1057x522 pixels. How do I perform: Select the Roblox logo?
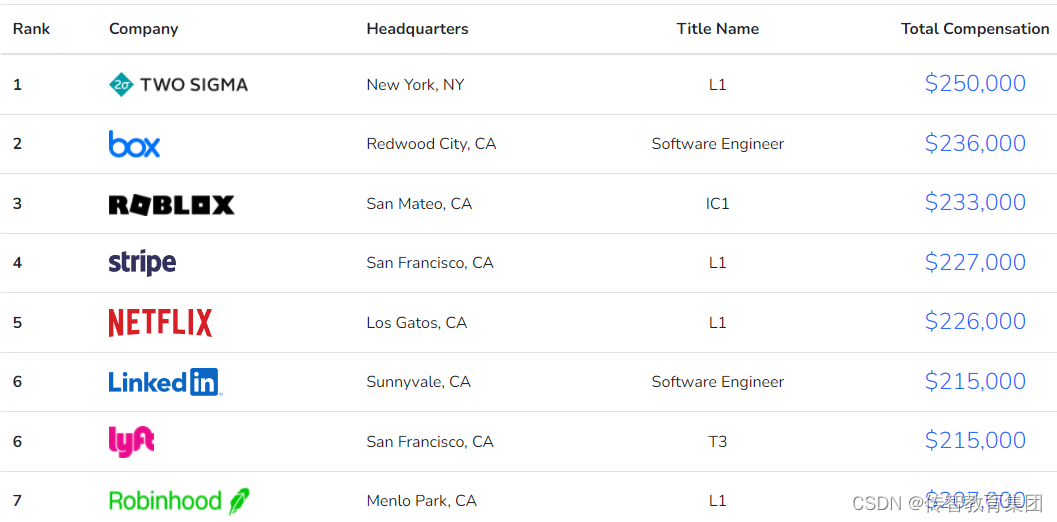171,204
